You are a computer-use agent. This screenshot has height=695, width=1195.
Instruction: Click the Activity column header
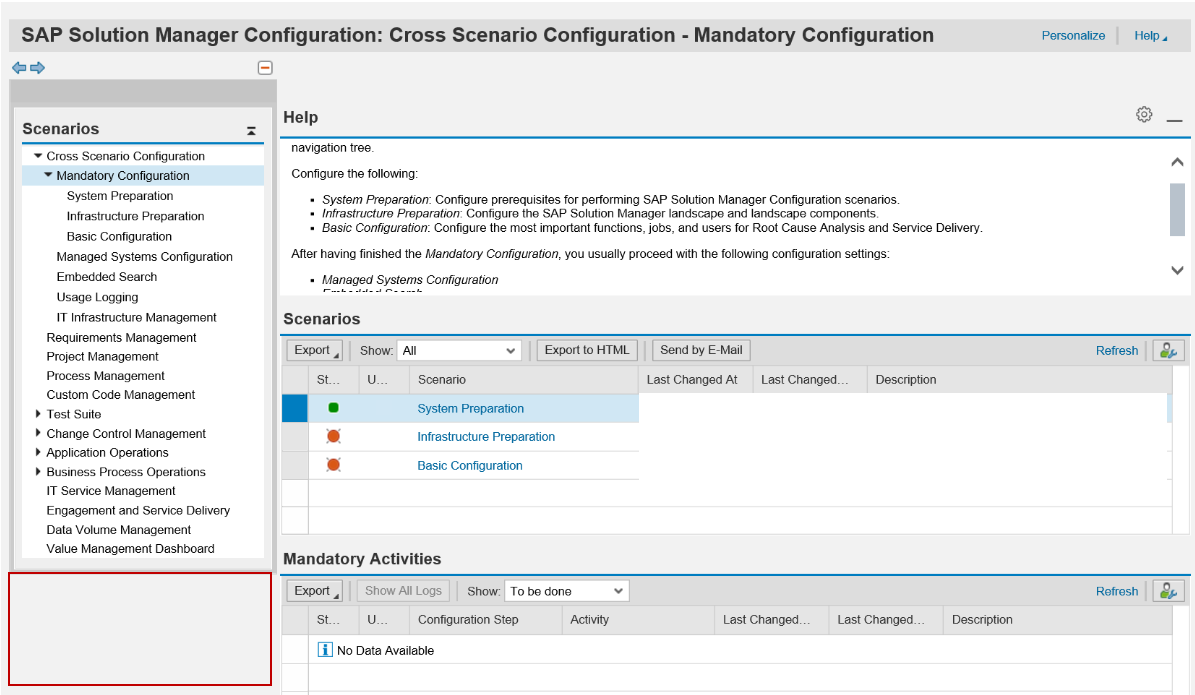(638, 620)
